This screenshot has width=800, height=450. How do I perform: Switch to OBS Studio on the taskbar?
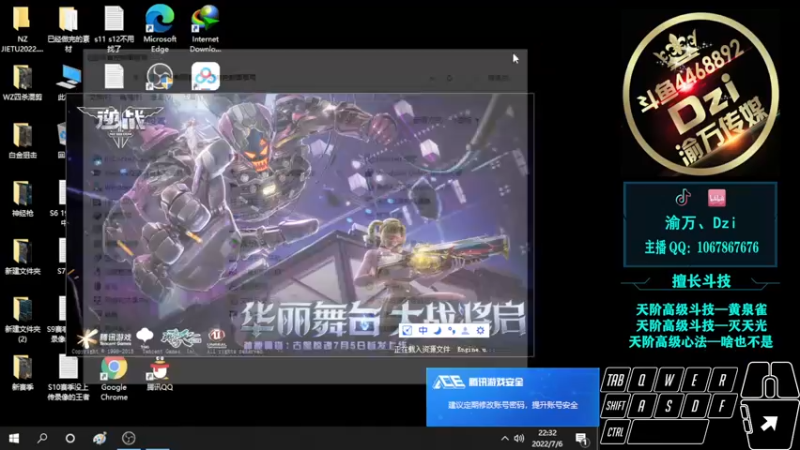click(x=129, y=438)
